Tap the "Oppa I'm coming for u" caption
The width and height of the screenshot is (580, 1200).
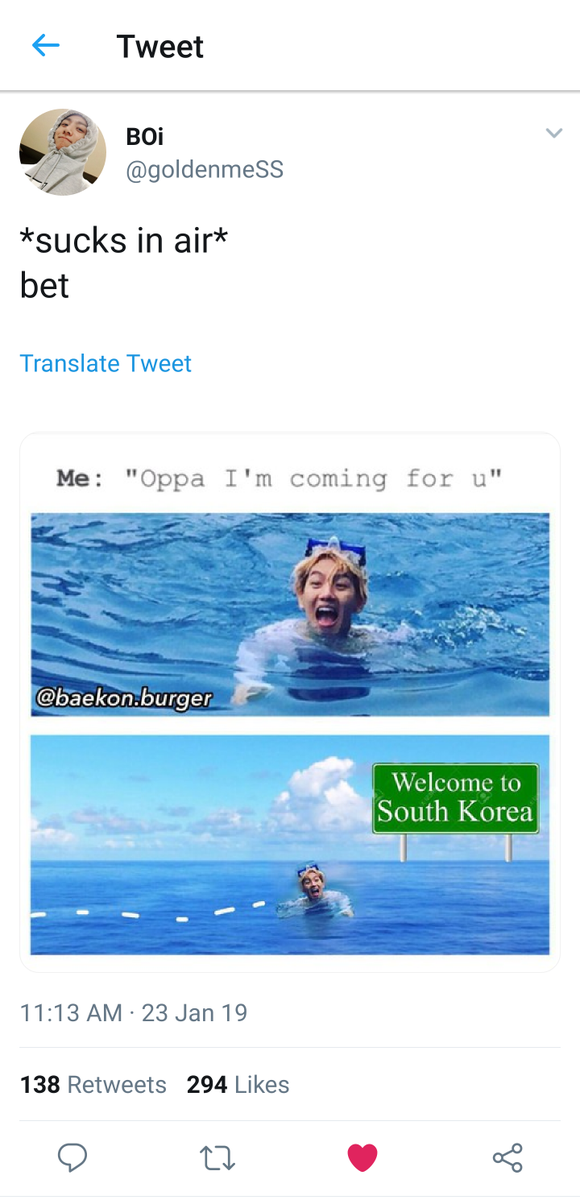pos(313,478)
